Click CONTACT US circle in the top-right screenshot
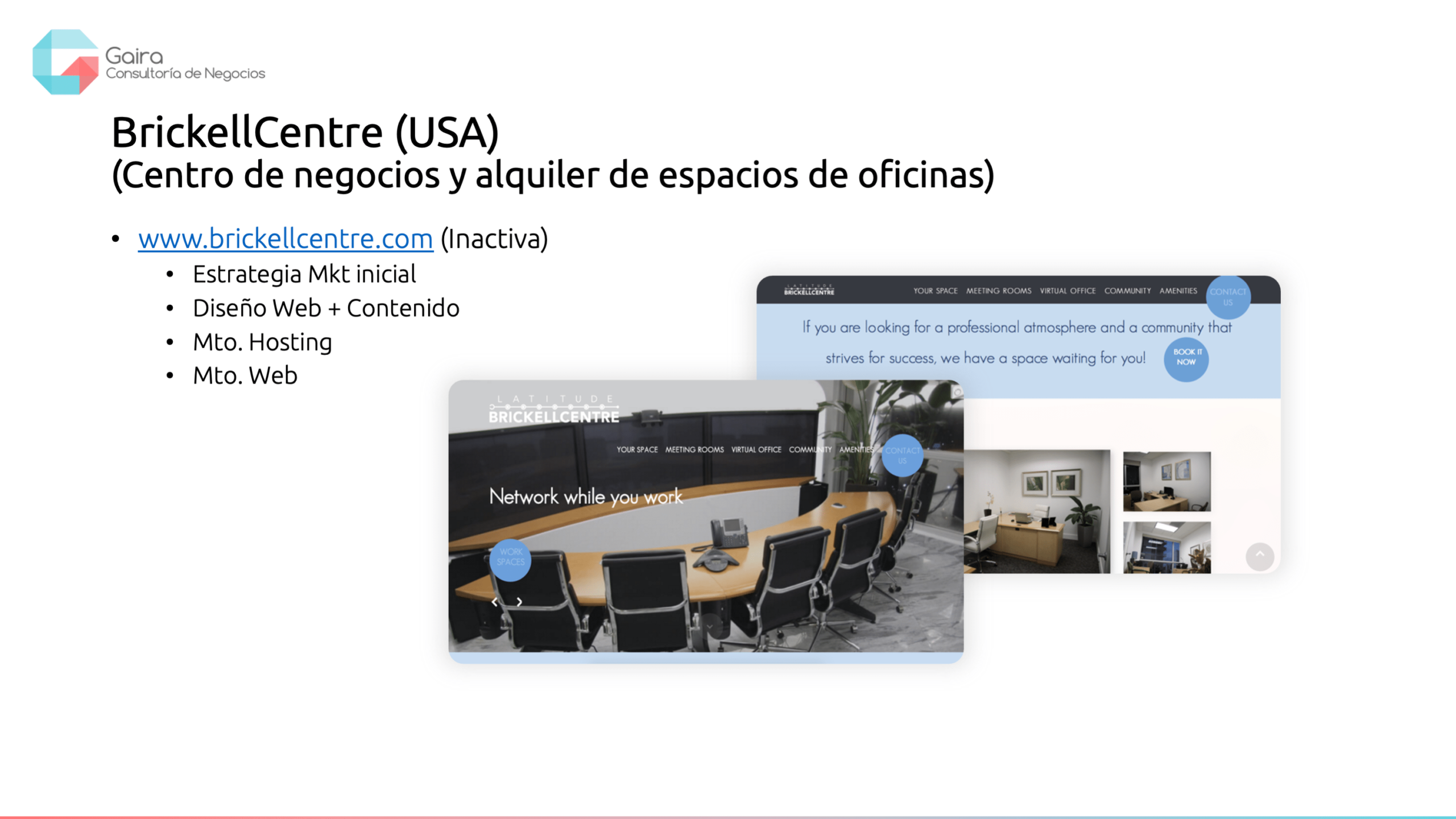 click(1228, 297)
